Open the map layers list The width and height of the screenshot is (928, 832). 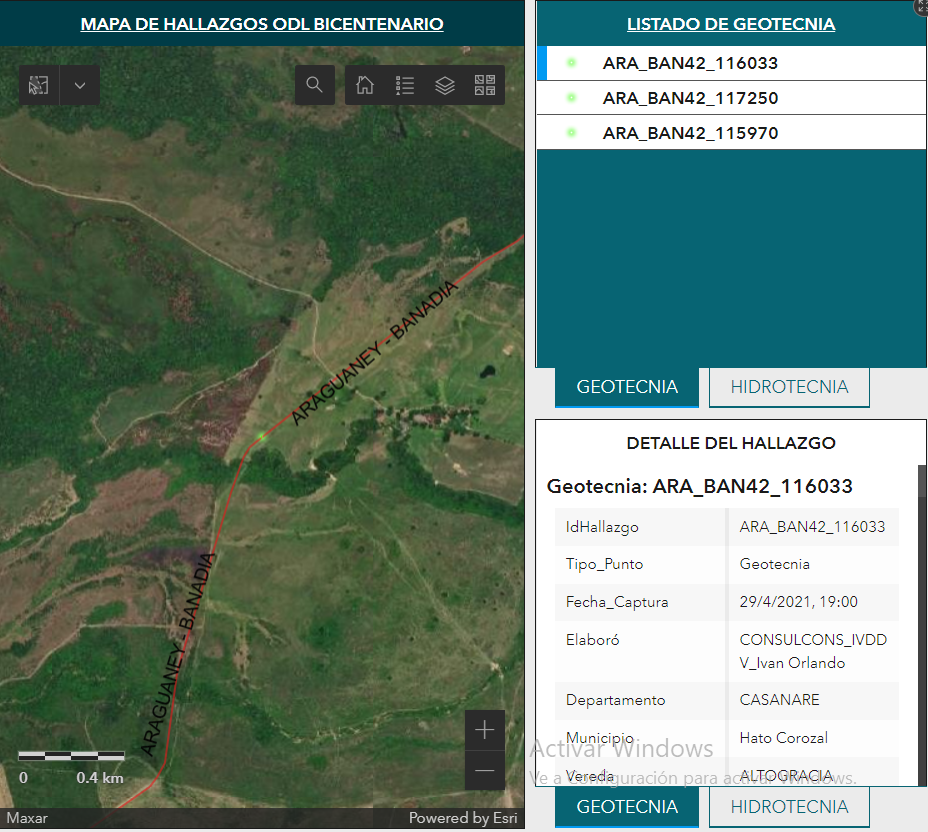[445, 86]
